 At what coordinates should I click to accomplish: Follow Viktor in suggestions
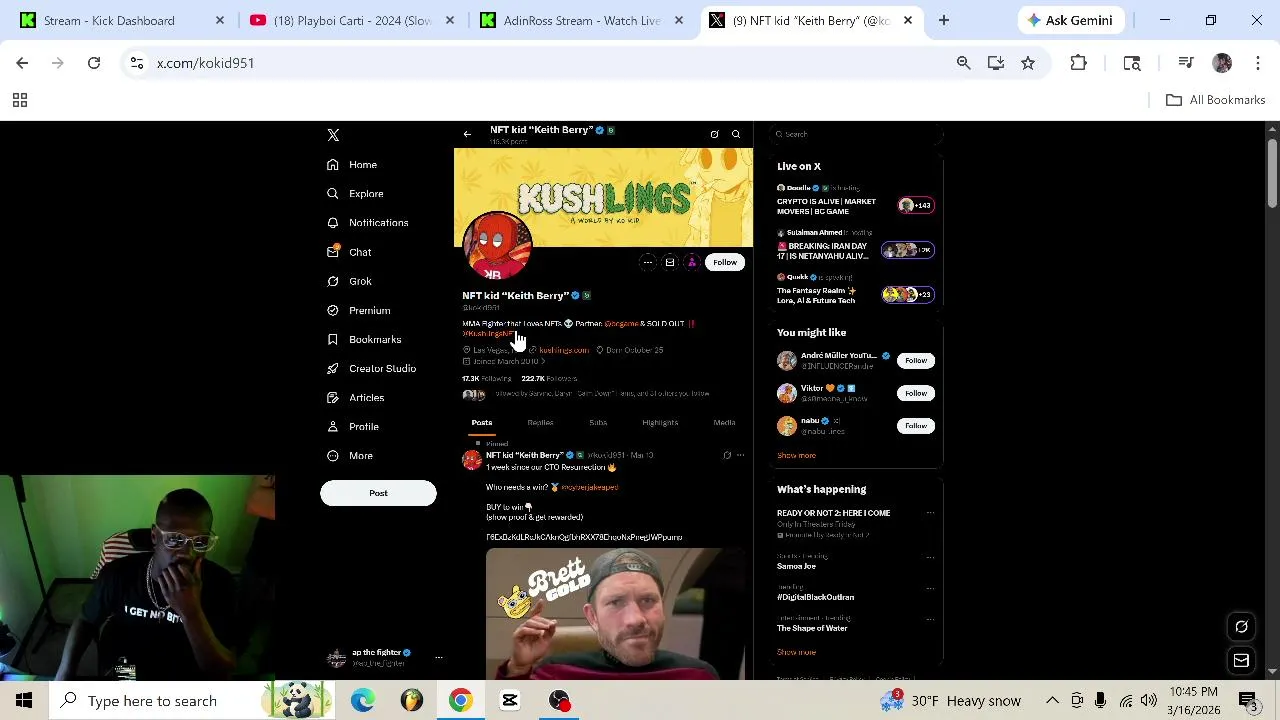[916, 393]
